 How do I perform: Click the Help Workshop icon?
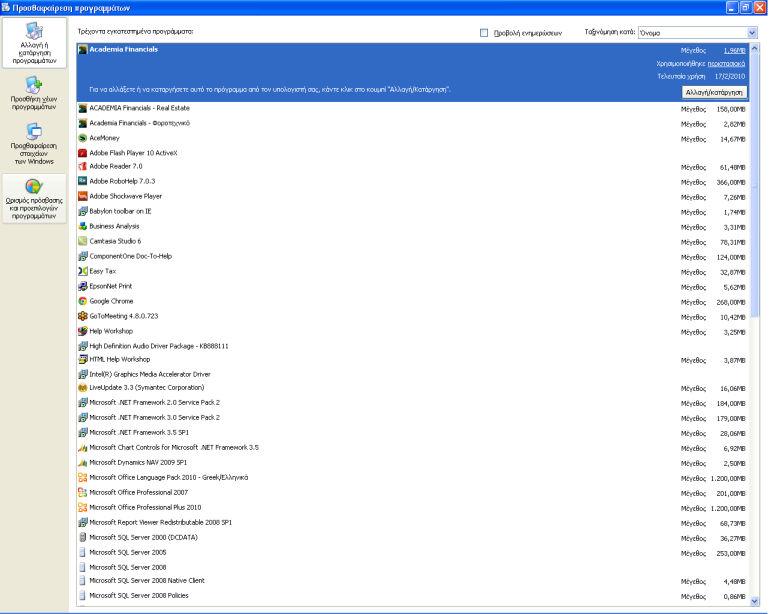point(83,331)
